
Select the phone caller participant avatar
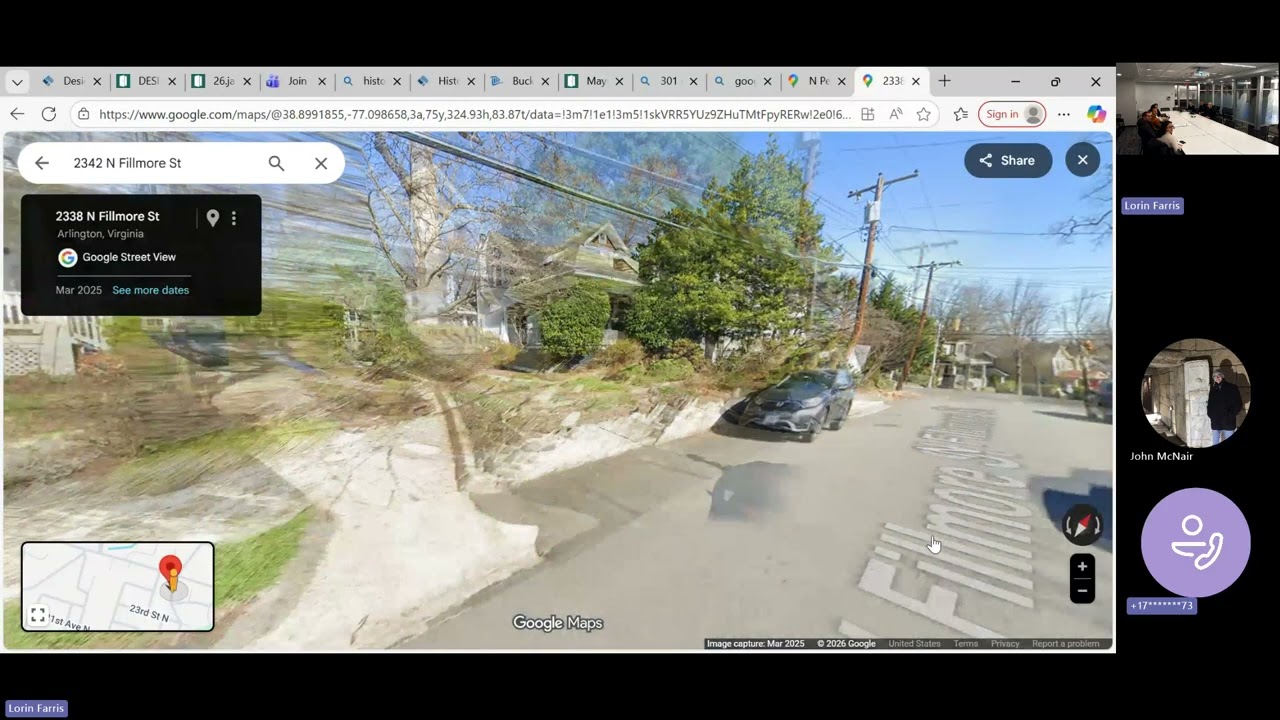(x=1196, y=543)
